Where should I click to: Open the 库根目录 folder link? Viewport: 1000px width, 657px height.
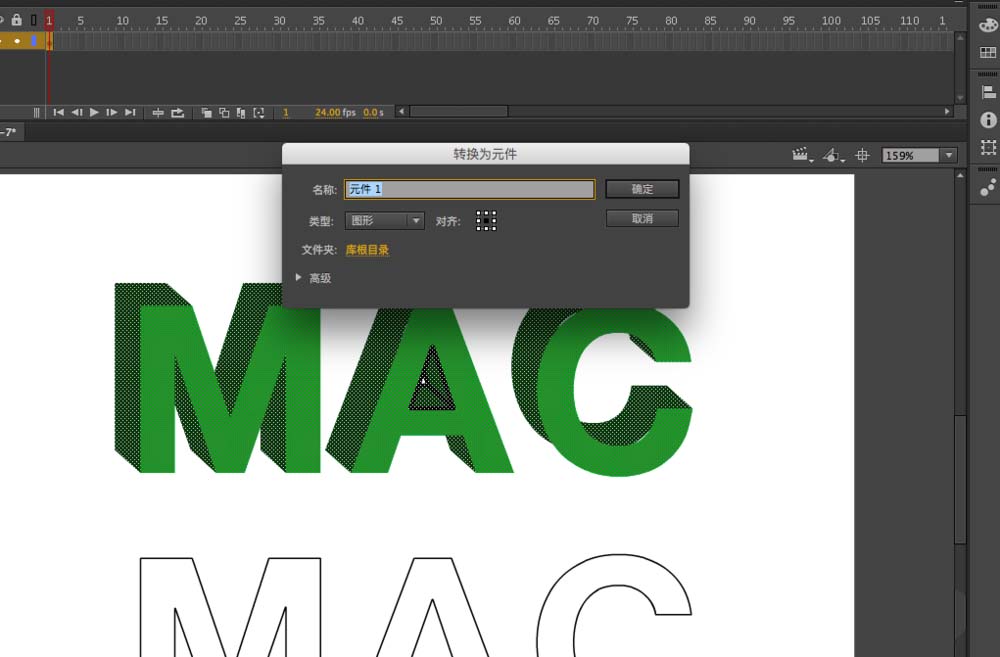(x=367, y=250)
